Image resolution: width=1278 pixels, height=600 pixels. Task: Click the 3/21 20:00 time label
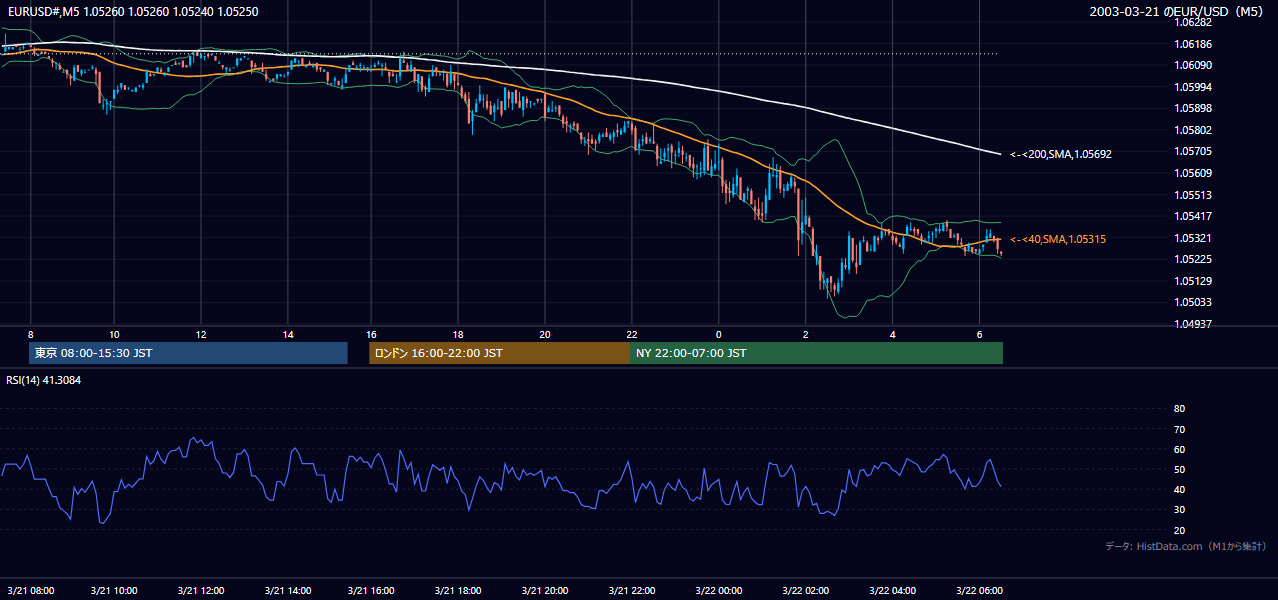pyautogui.click(x=545, y=590)
